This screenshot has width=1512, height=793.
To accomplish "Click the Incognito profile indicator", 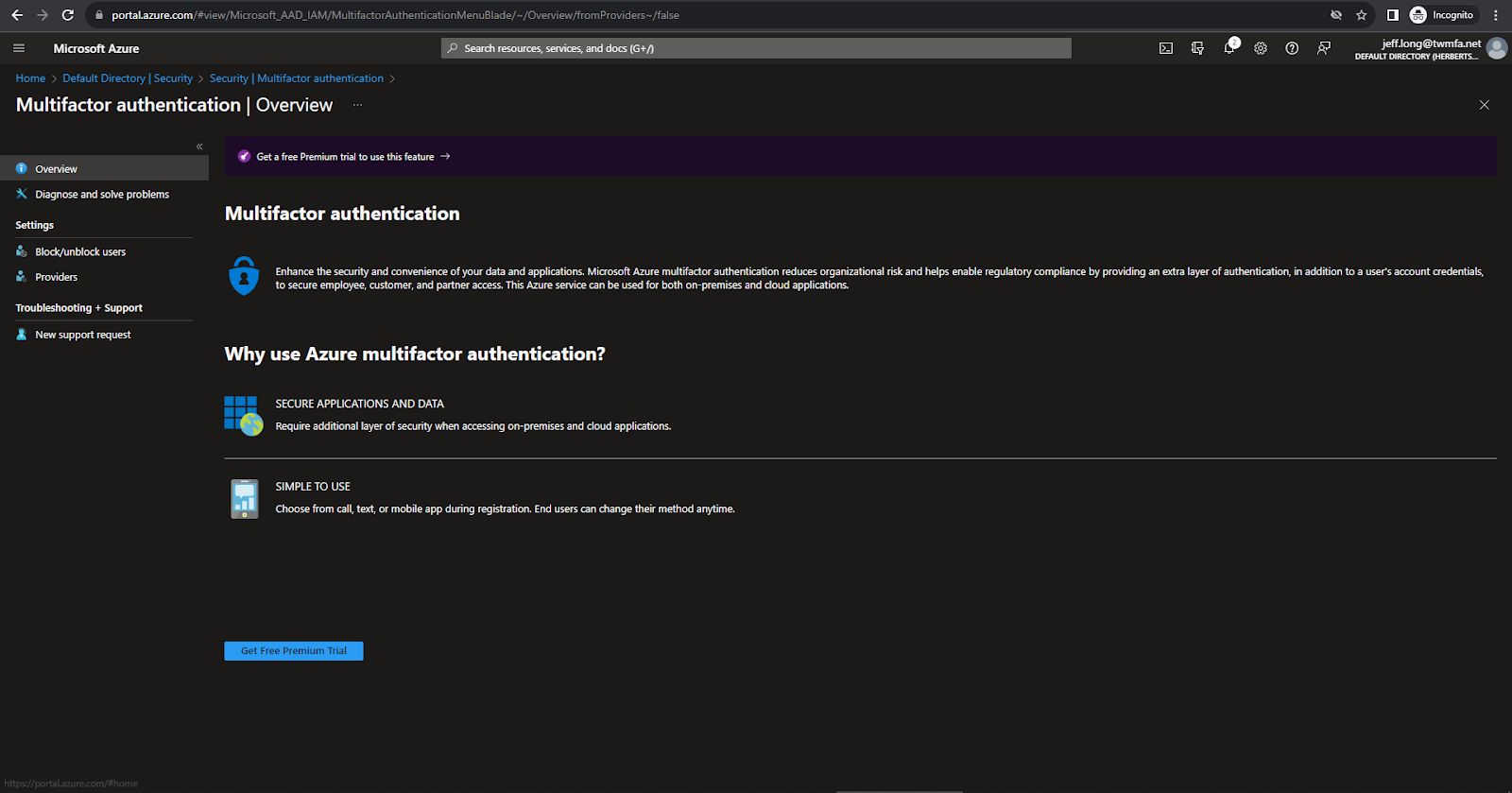I will [1442, 15].
